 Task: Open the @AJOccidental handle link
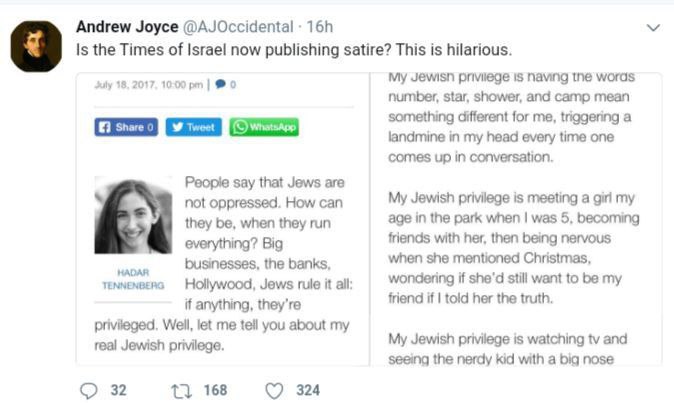238,27
